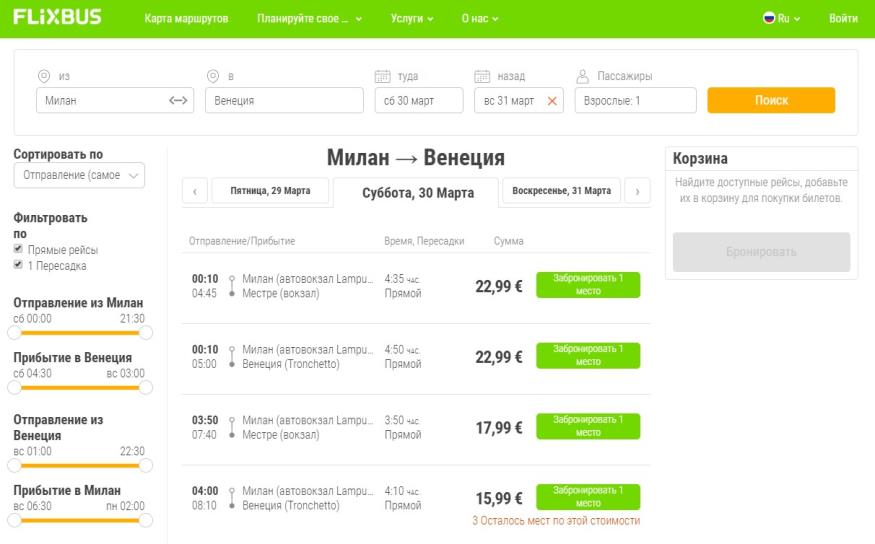The width and height of the screenshot is (875, 544).
Task: Click the Отправление из Милан slider left handle
Action: pos(15,332)
